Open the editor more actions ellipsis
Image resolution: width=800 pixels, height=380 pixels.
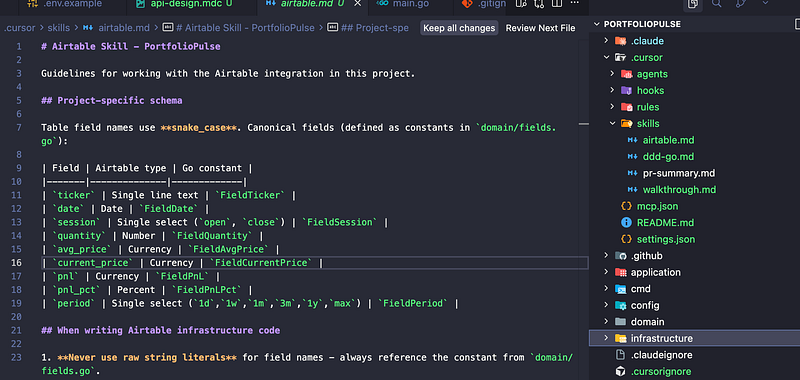[x=574, y=3]
